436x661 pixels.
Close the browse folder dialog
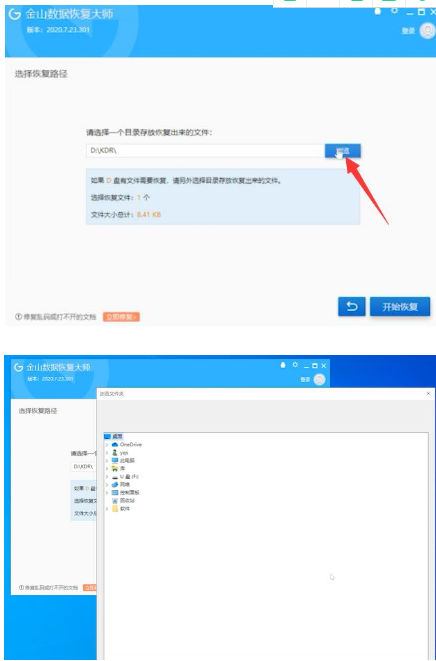pyautogui.click(x=428, y=393)
